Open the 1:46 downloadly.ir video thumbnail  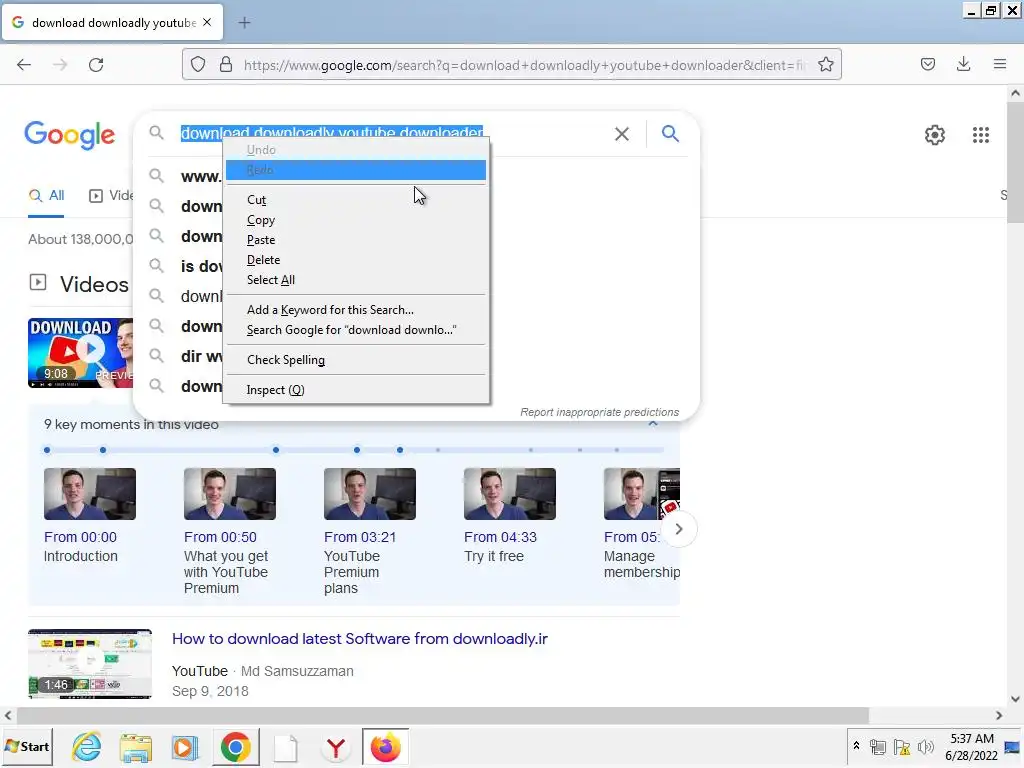pyautogui.click(x=90, y=664)
